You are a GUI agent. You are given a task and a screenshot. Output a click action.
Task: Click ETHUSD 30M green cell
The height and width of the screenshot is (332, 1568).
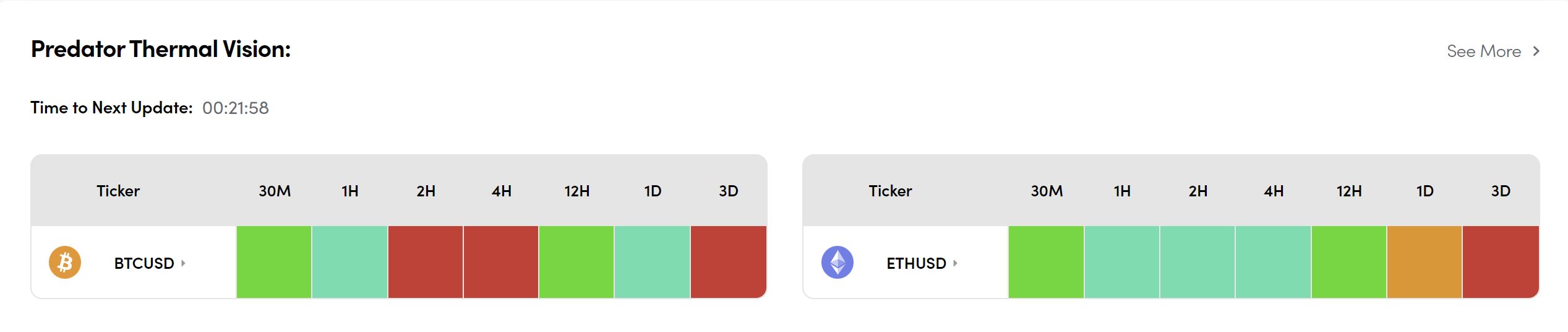[1046, 262]
